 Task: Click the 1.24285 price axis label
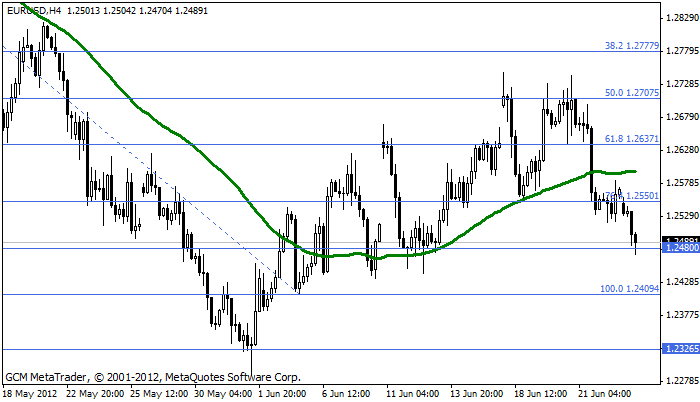tap(682, 282)
